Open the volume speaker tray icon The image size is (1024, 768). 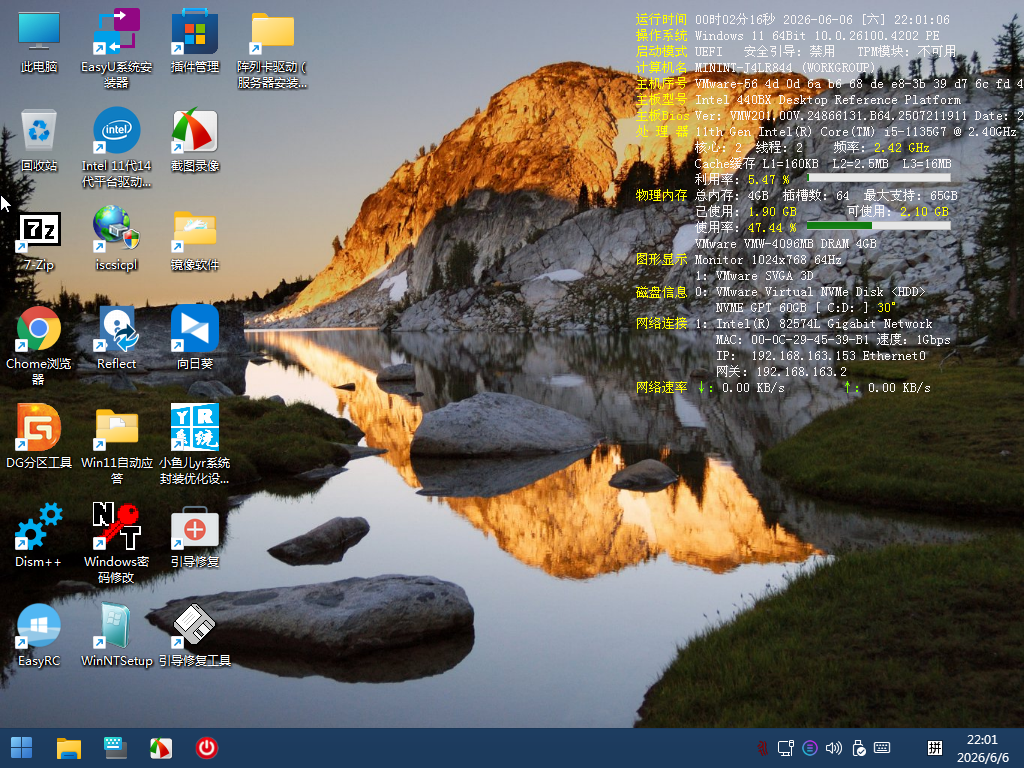833,748
